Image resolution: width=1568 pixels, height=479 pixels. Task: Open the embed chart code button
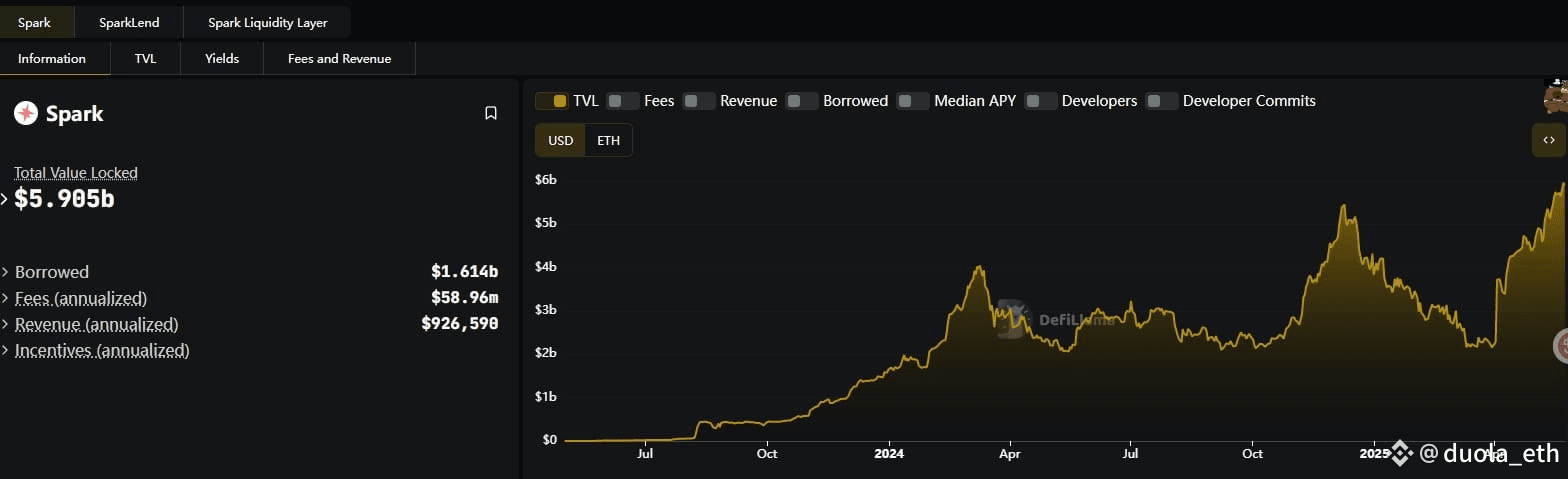pos(1548,140)
